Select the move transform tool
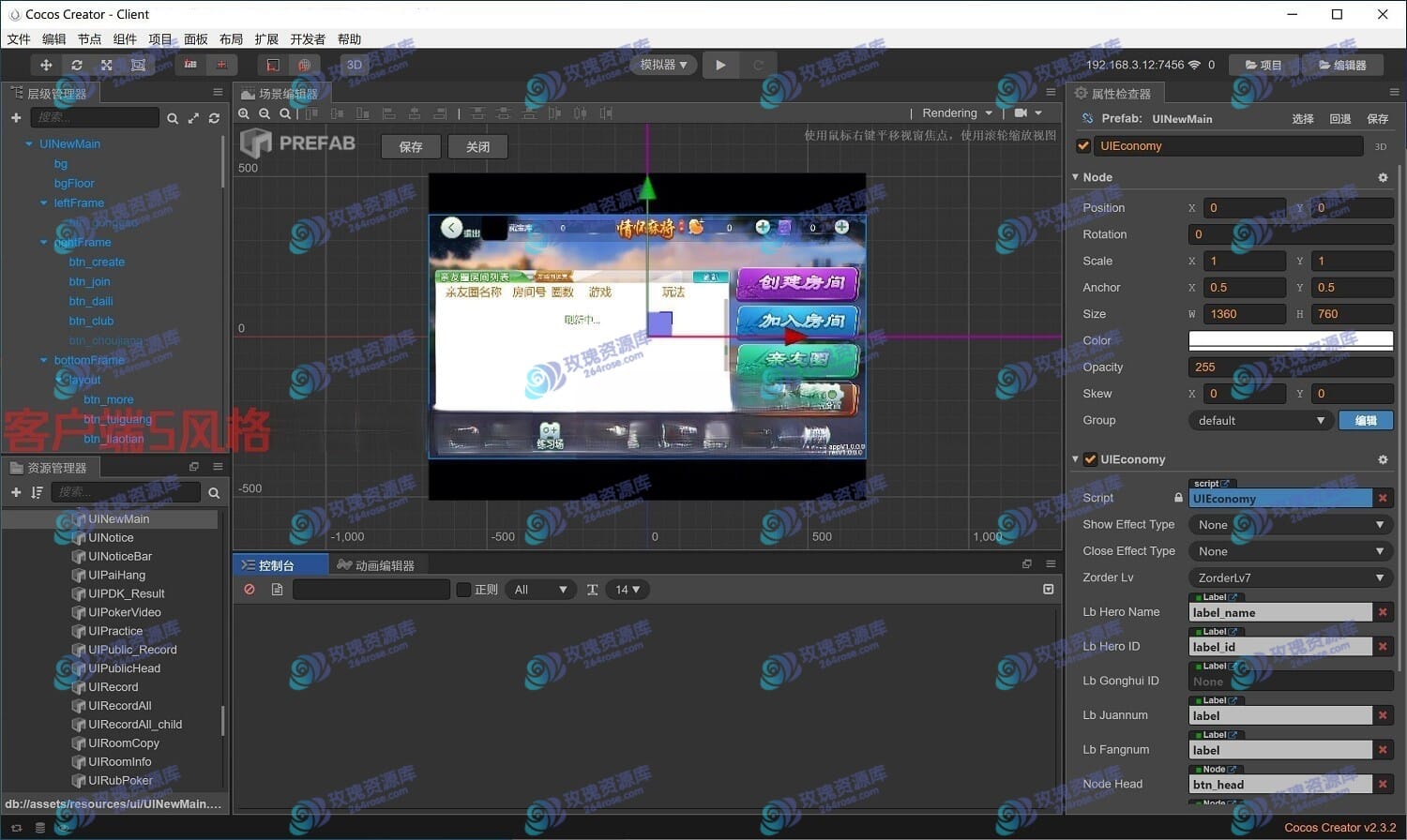The image size is (1407, 840). pos(45,65)
